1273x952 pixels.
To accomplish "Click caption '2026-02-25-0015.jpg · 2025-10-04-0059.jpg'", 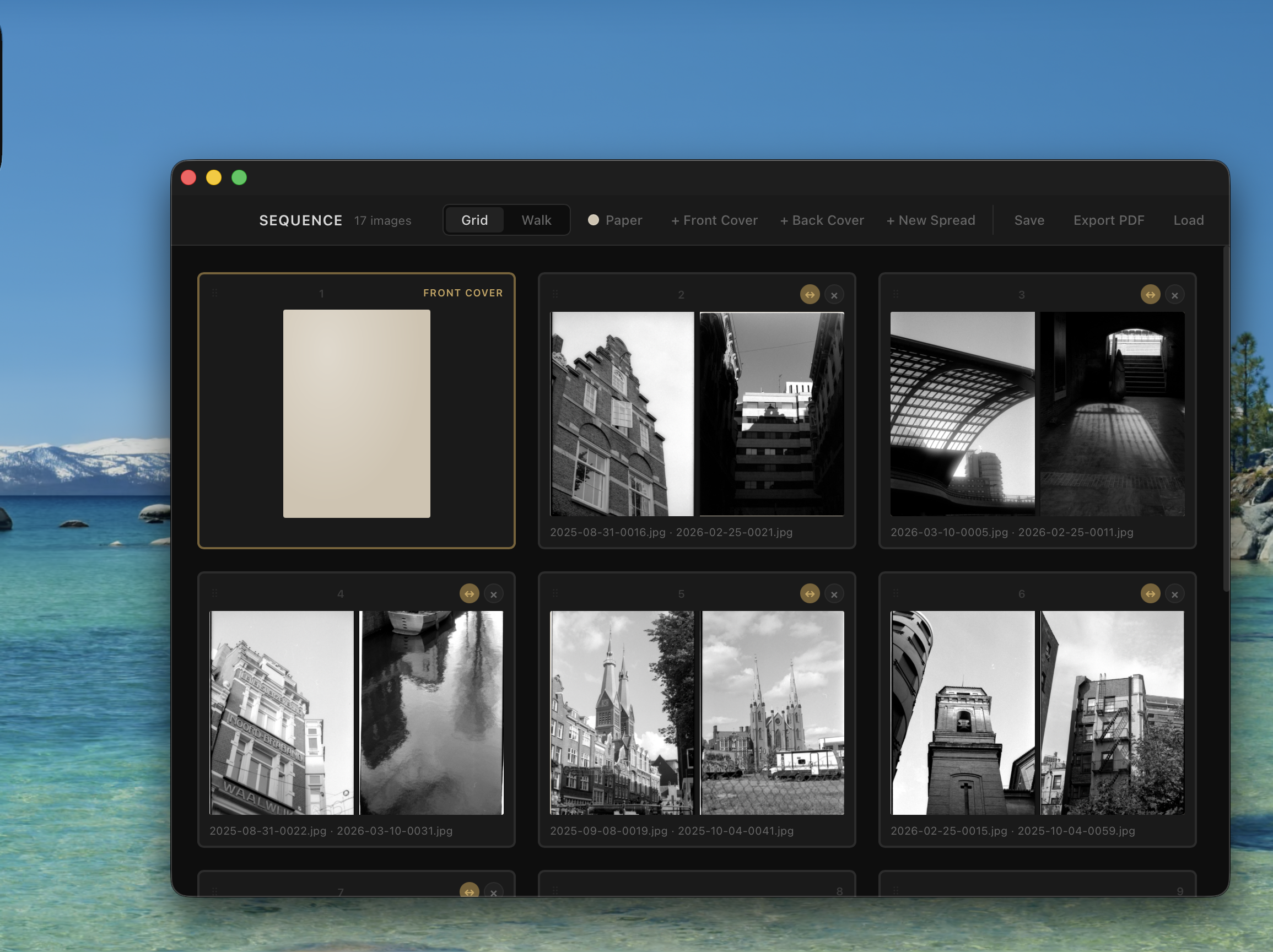I will (x=1012, y=831).
